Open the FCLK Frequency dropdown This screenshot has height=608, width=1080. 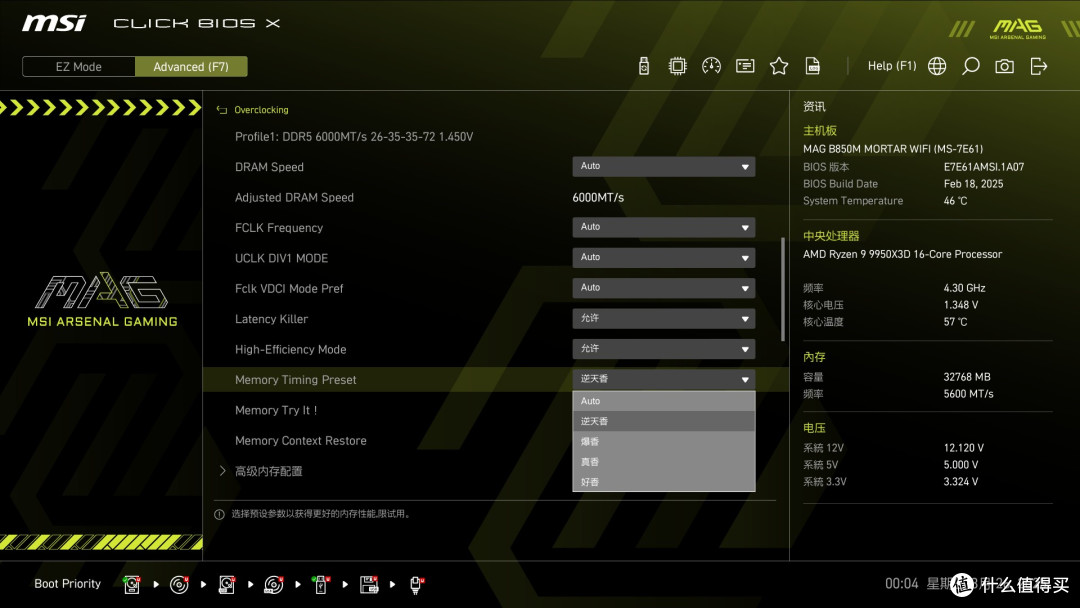click(663, 227)
